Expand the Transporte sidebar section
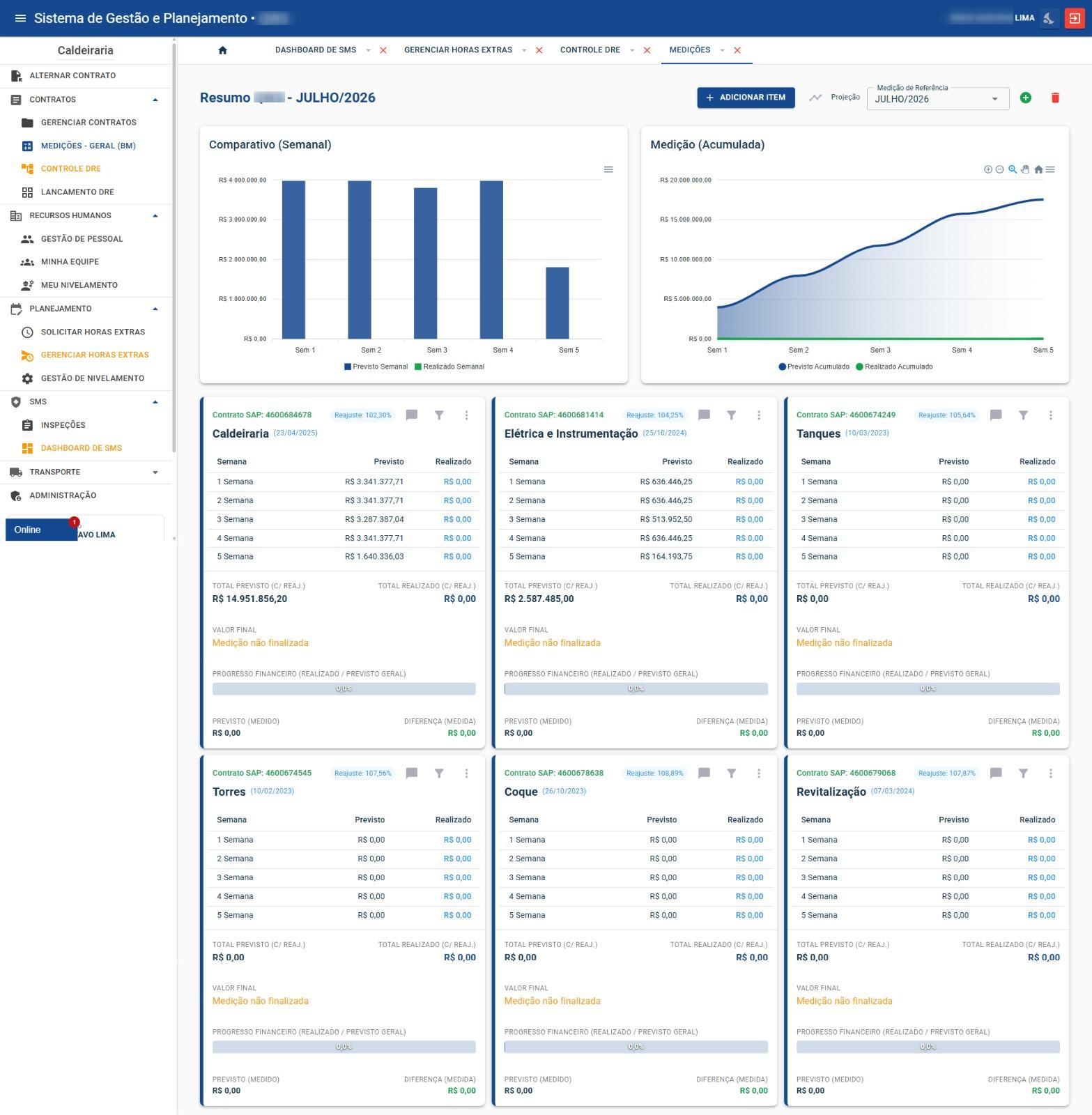 (85, 472)
